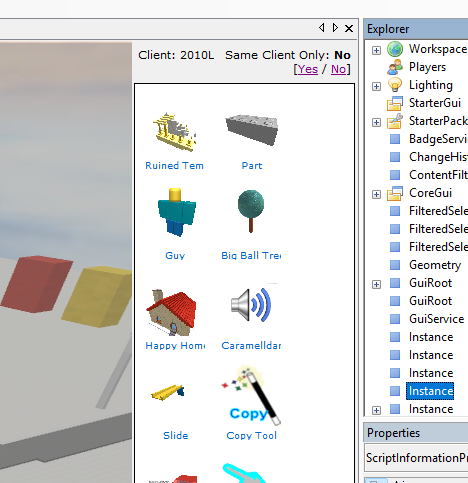Select Workspace in the Explorer
Viewport: 468px width, 483px height.
tap(438, 49)
